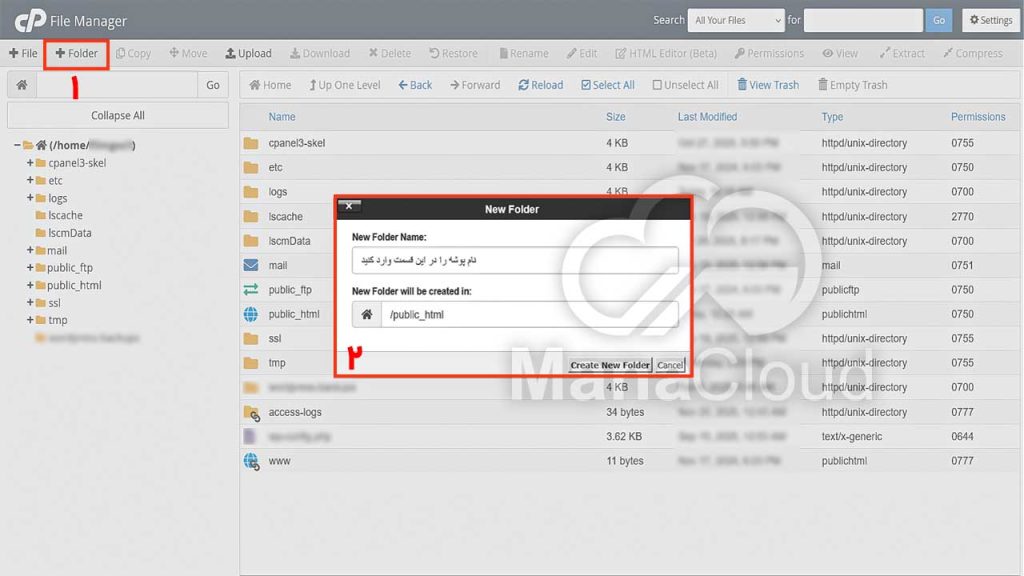Click the Create New Folder button
The image size is (1024, 576).
(610, 365)
